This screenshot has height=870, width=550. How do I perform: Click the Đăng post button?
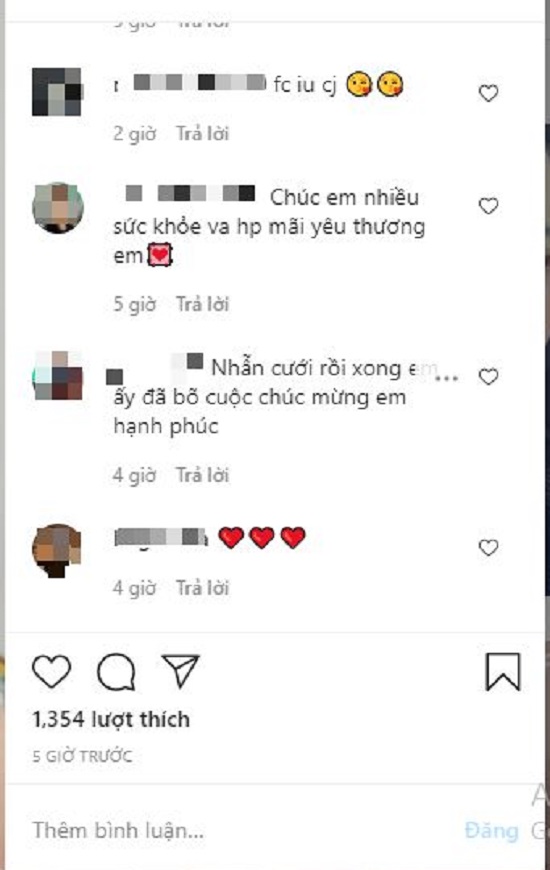[x=492, y=831]
